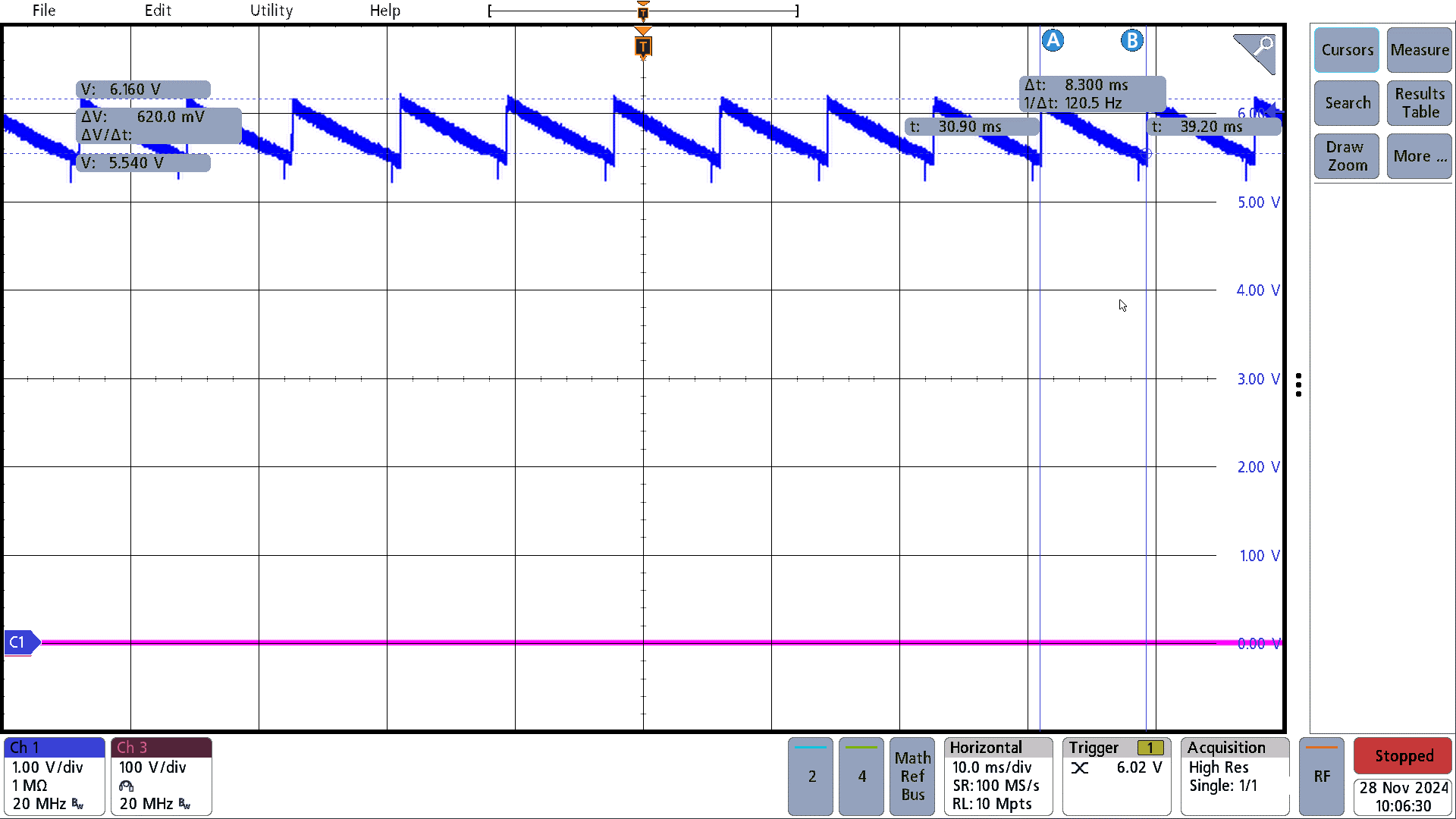Click the date and time display
The width and height of the screenshot is (1456, 819).
(x=1404, y=797)
